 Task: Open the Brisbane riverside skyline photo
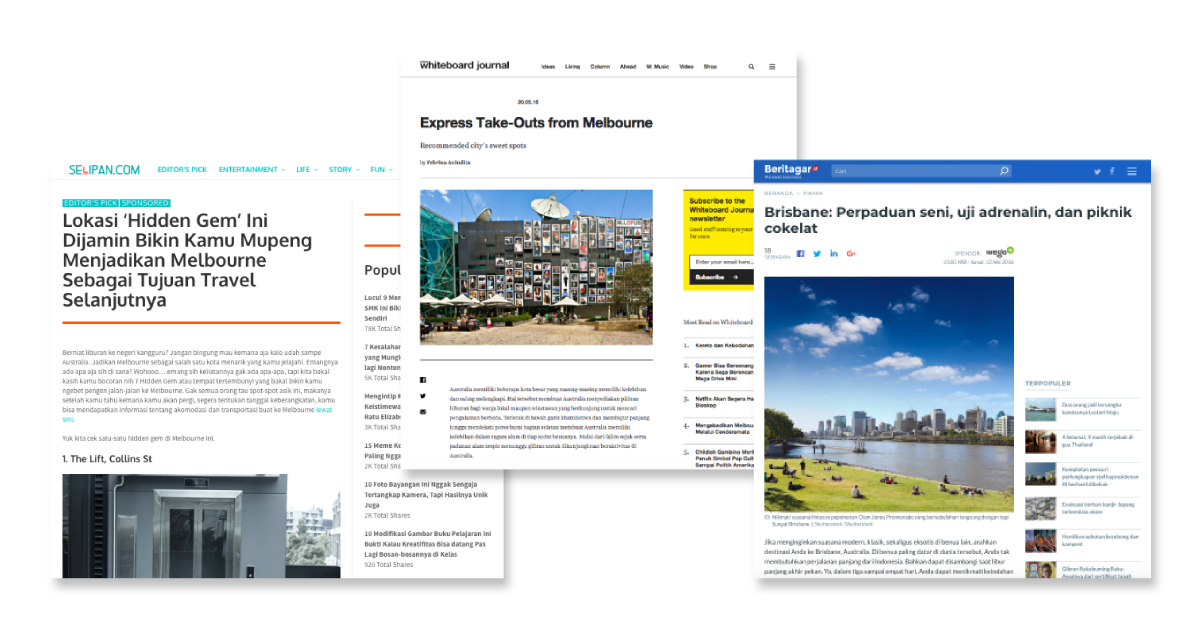tap(889, 395)
